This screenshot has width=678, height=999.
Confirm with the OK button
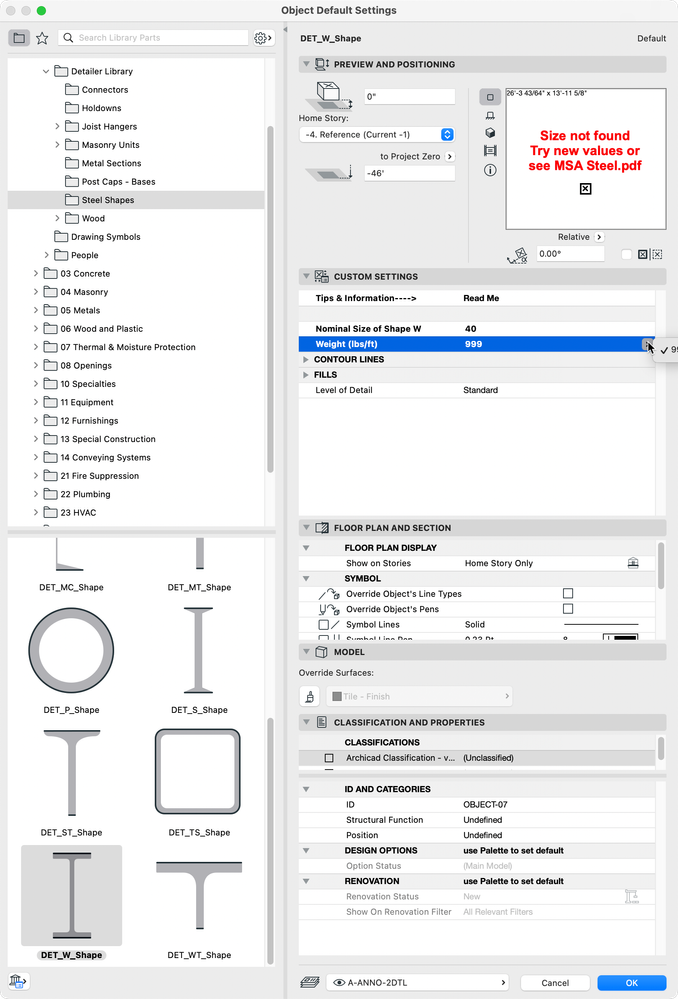pos(631,982)
